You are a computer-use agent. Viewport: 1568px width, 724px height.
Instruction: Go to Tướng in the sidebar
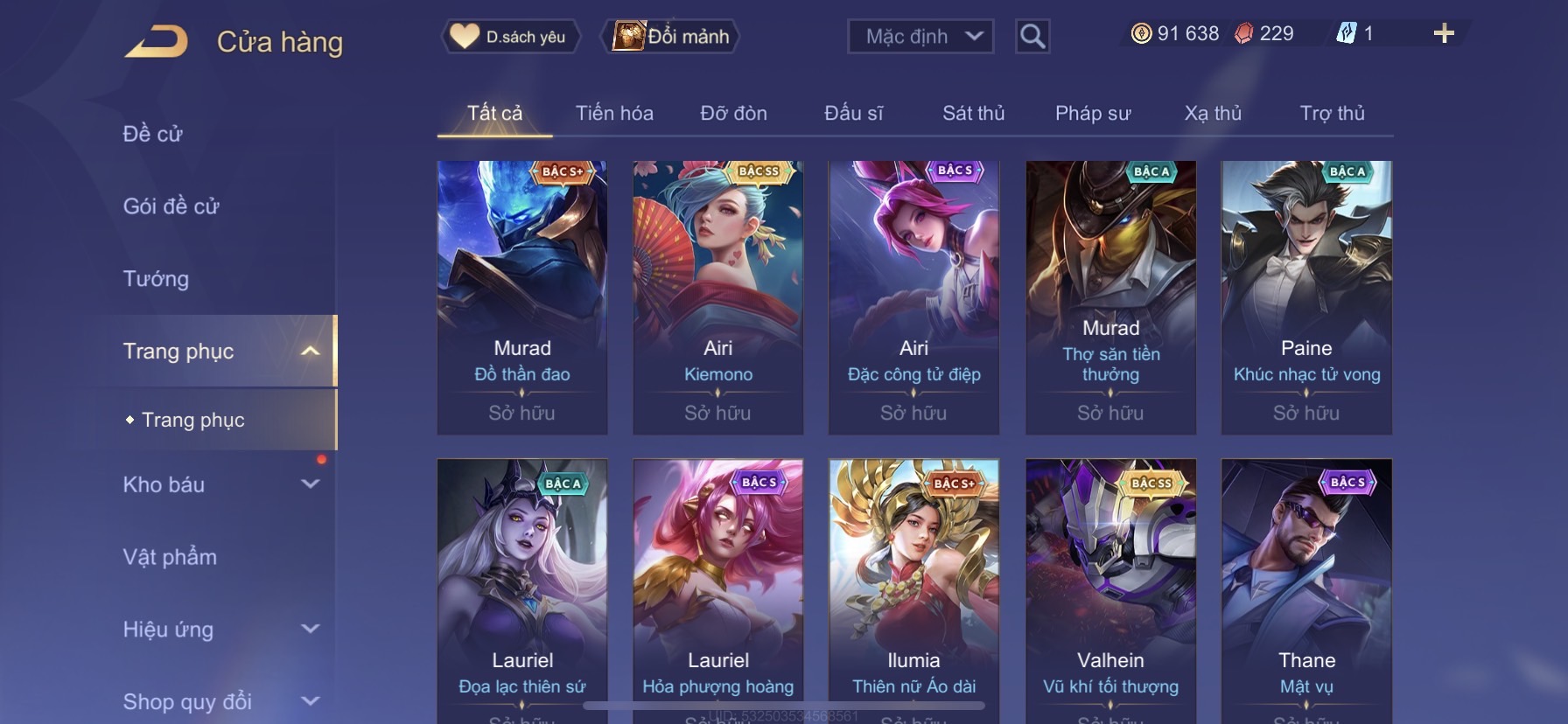coord(156,279)
